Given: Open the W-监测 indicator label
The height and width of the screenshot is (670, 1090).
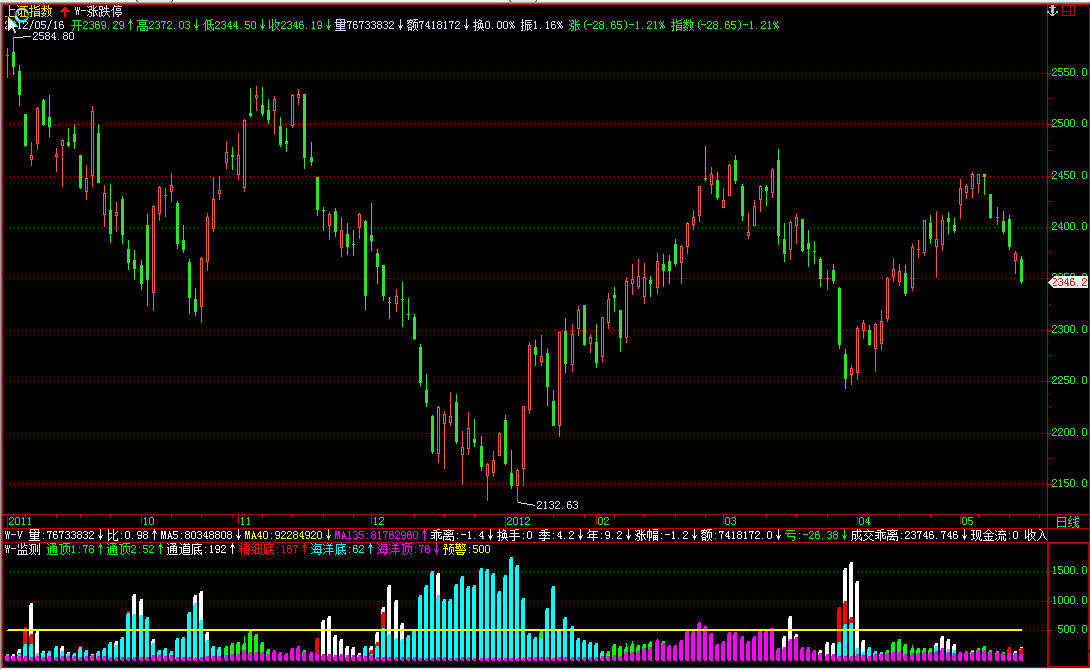Looking at the screenshot, I should tap(23, 549).
